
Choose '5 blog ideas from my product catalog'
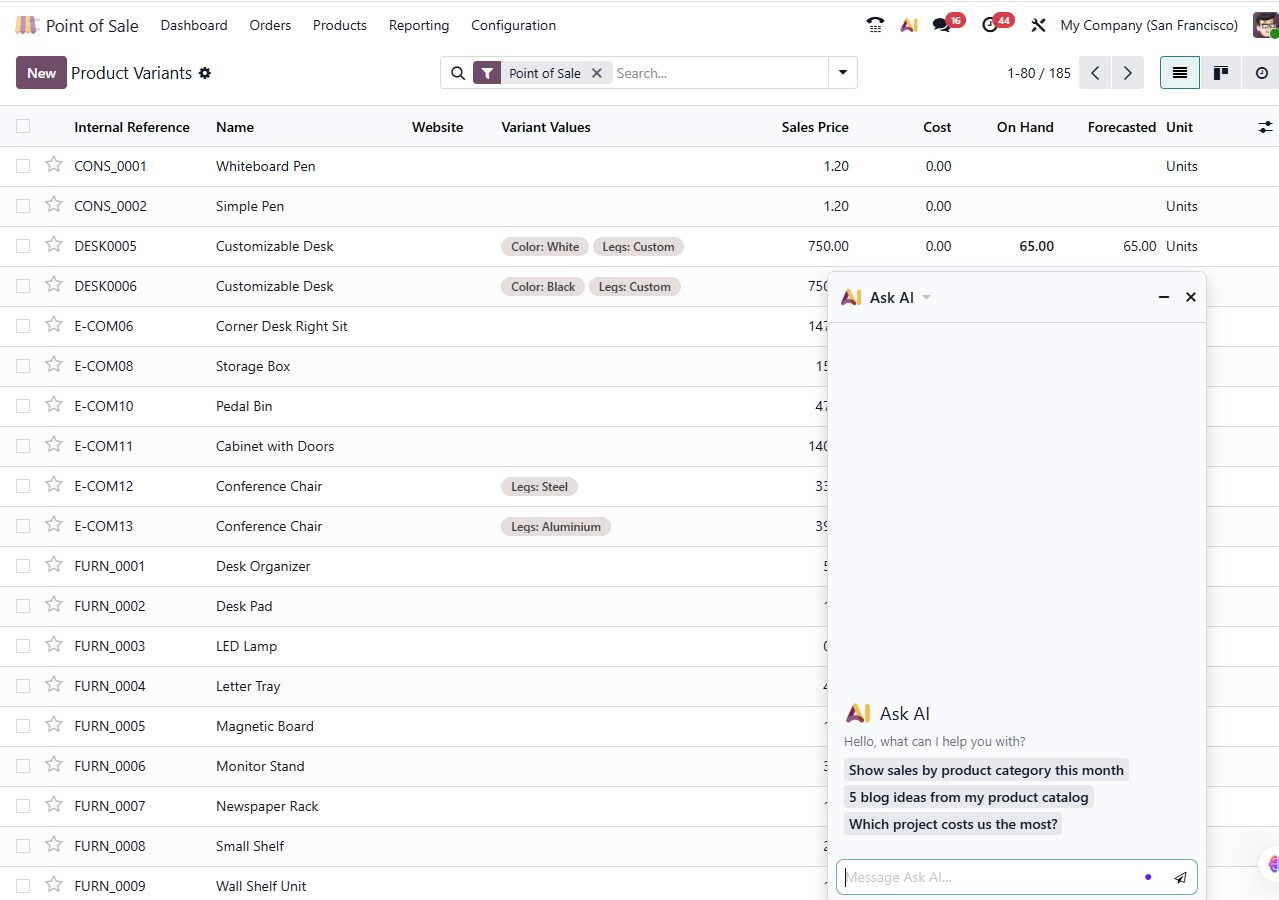click(968, 797)
